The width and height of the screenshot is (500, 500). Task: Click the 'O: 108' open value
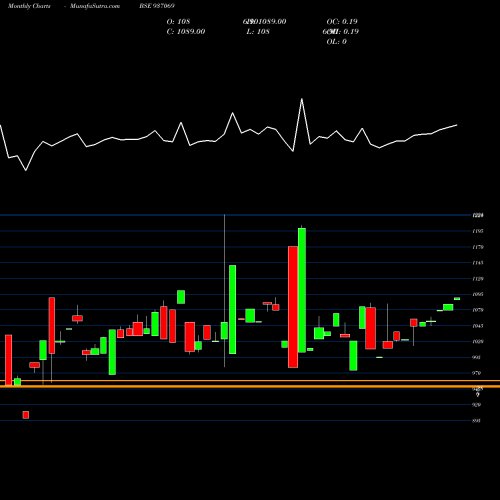[178, 22]
